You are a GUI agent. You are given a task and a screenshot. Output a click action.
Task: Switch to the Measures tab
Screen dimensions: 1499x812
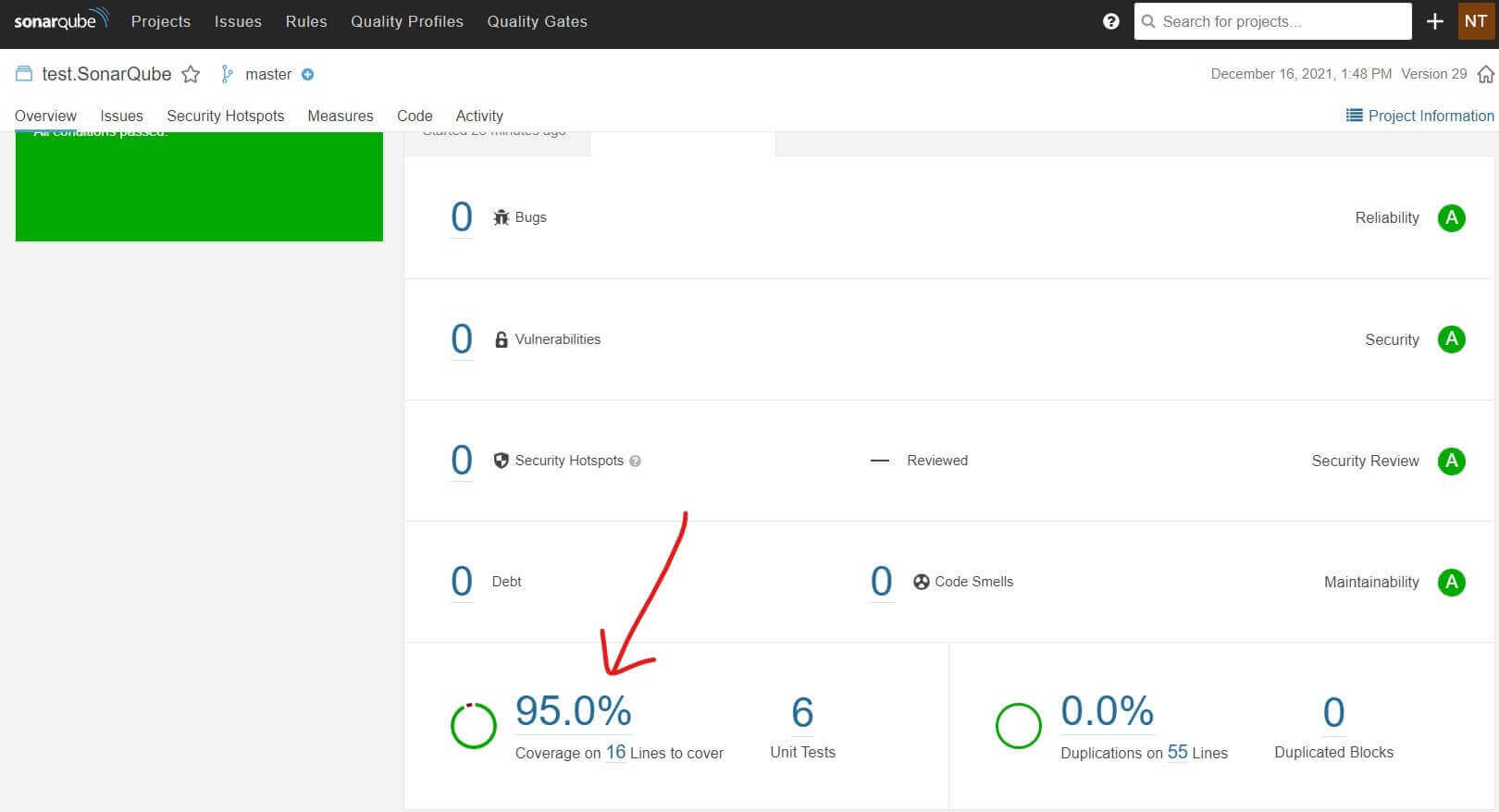[341, 116]
